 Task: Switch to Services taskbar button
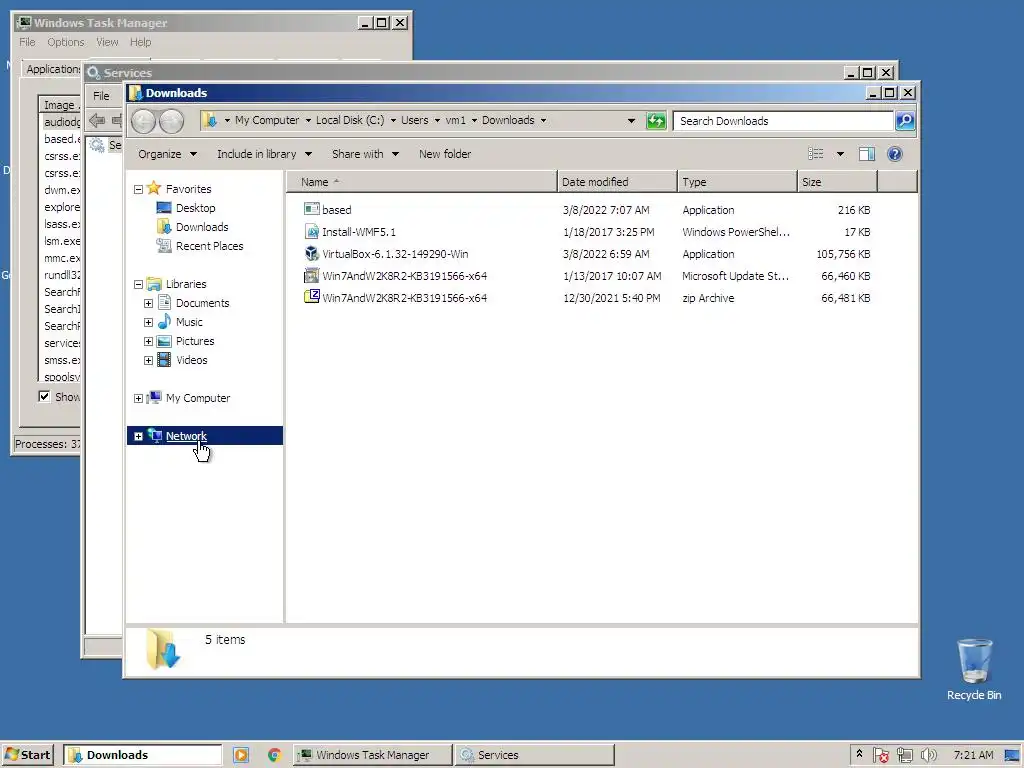[x=535, y=755]
